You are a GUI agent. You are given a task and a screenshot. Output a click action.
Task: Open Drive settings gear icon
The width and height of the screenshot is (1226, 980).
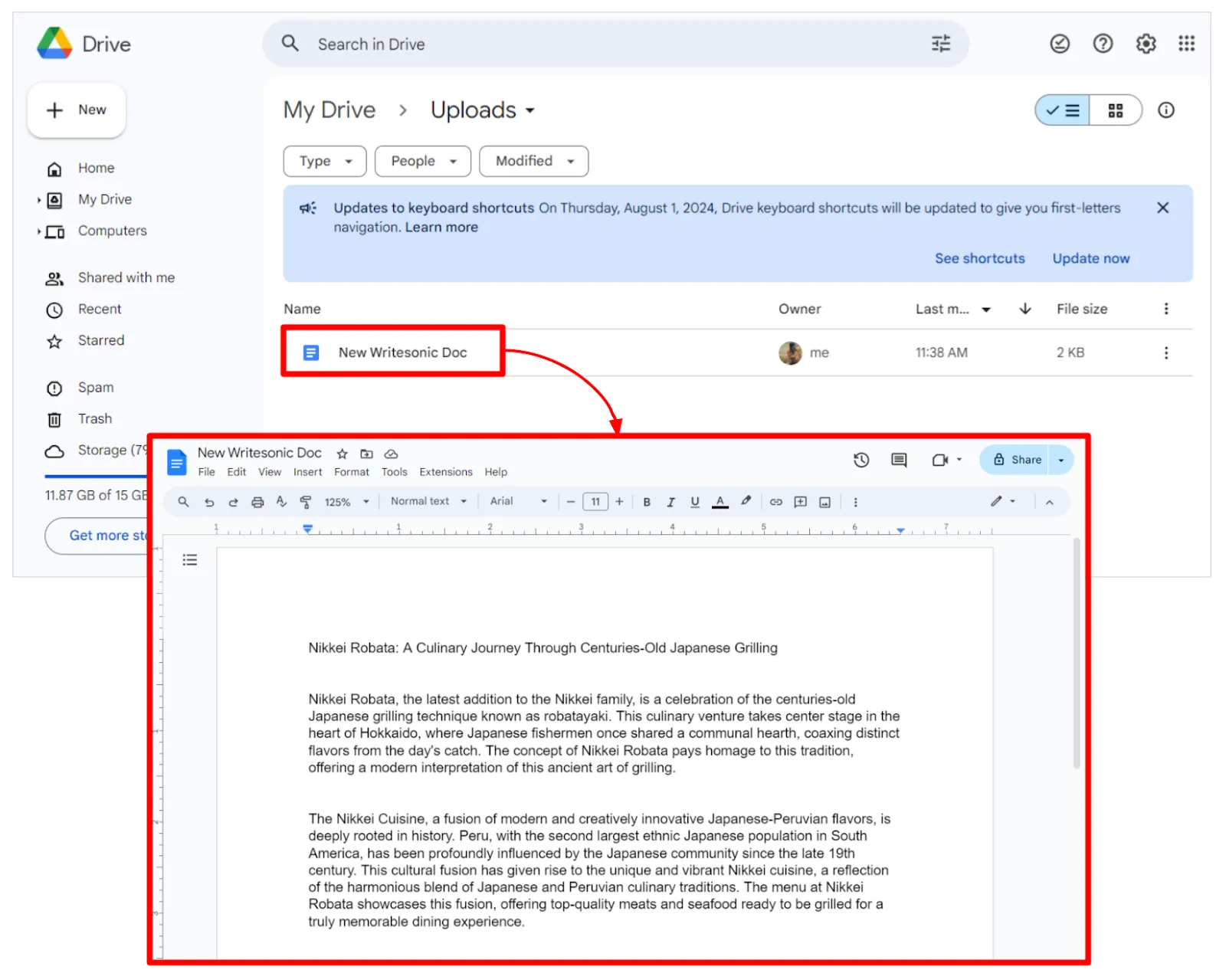point(1146,44)
